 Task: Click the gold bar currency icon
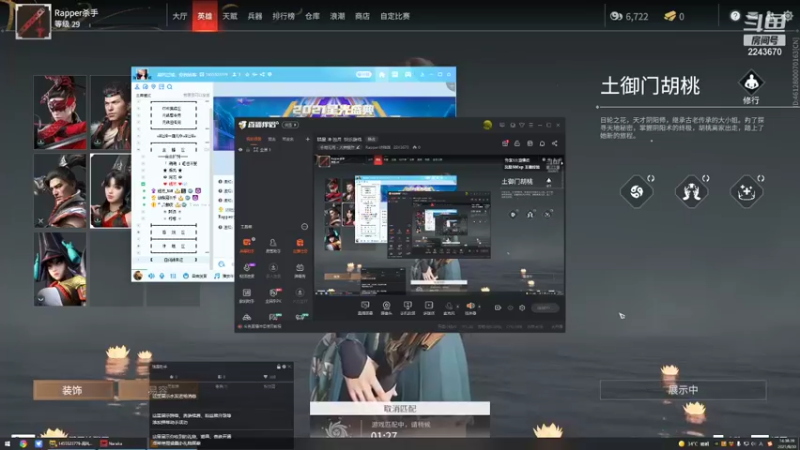670,16
